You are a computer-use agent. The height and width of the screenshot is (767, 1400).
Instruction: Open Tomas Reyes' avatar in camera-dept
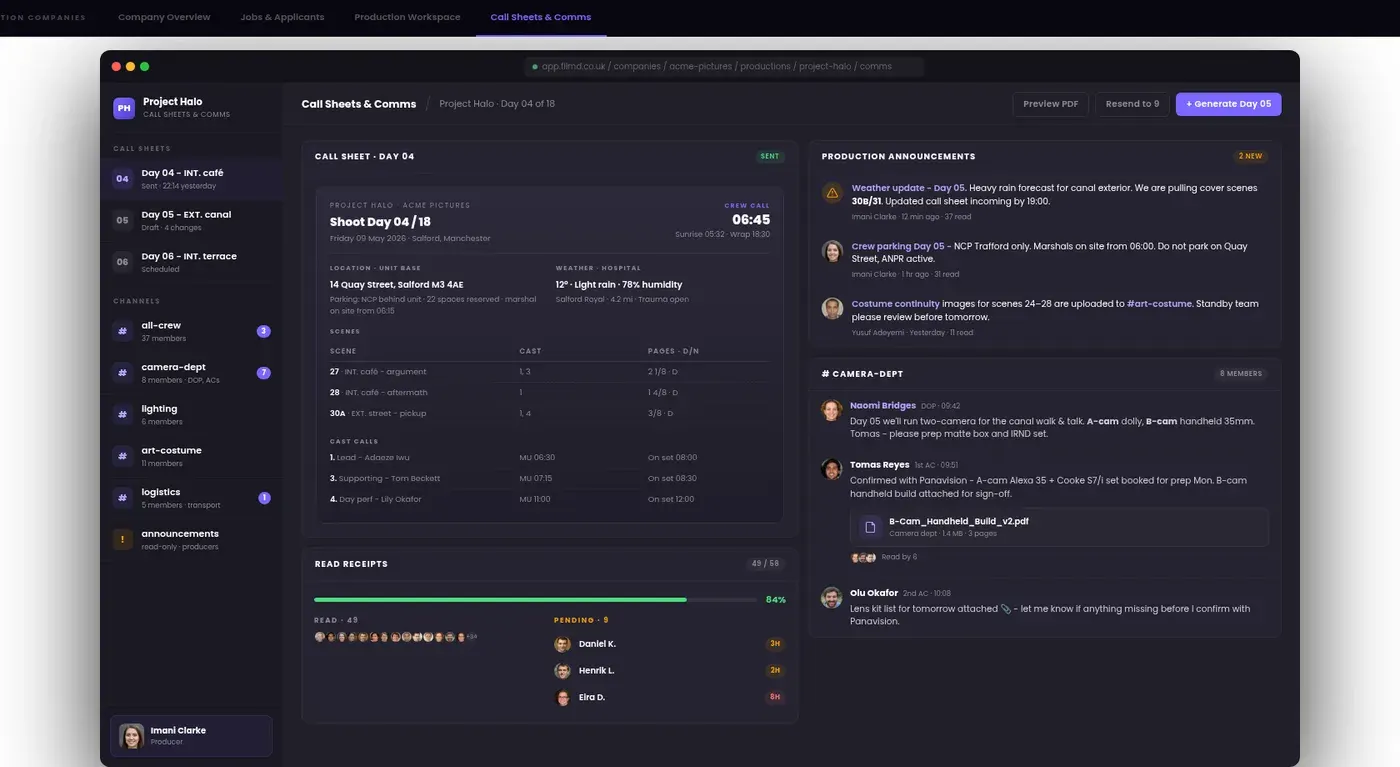point(831,469)
